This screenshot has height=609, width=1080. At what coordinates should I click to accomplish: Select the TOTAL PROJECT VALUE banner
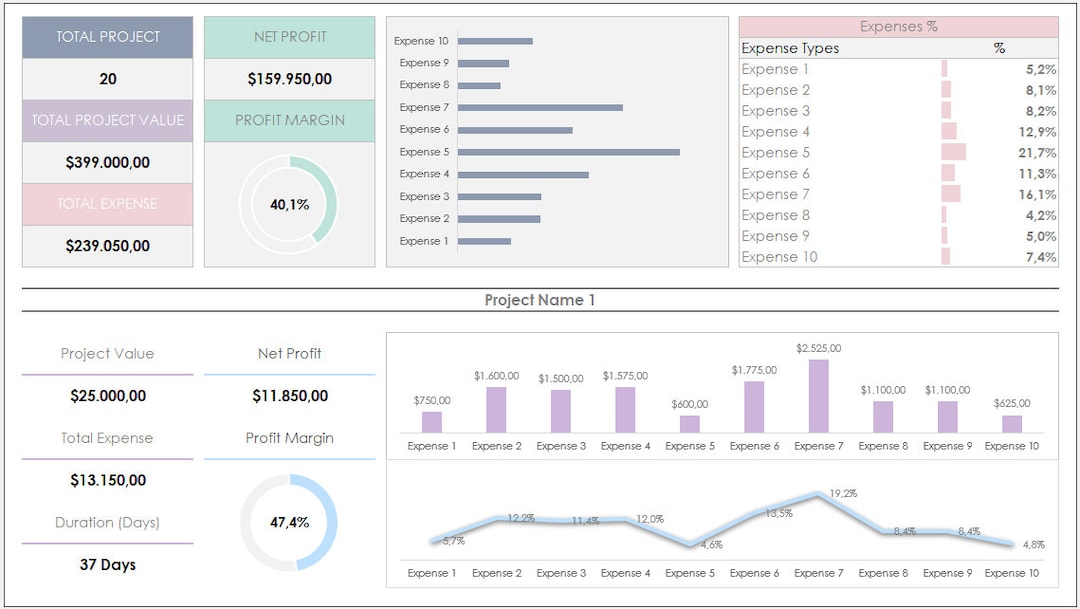pyautogui.click(x=106, y=121)
